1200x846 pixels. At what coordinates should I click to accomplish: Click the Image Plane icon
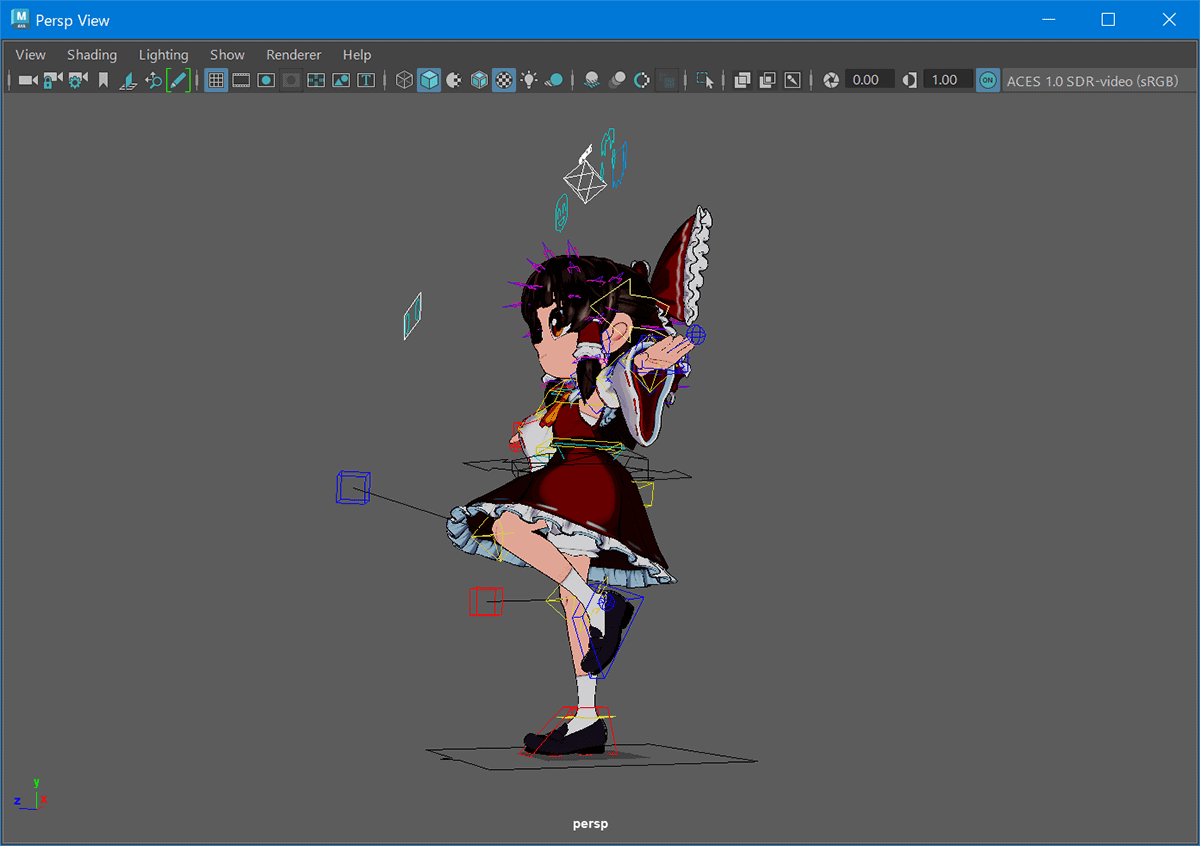[x=128, y=80]
